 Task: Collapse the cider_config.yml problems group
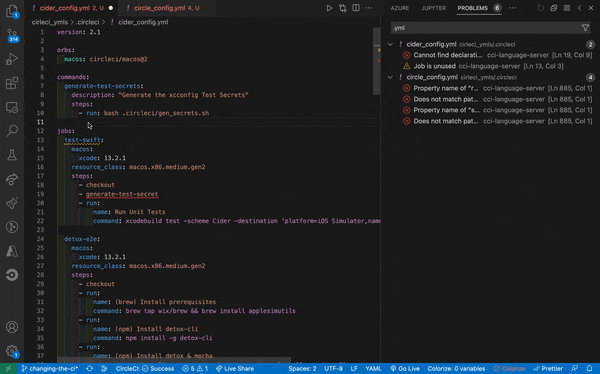point(390,44)
